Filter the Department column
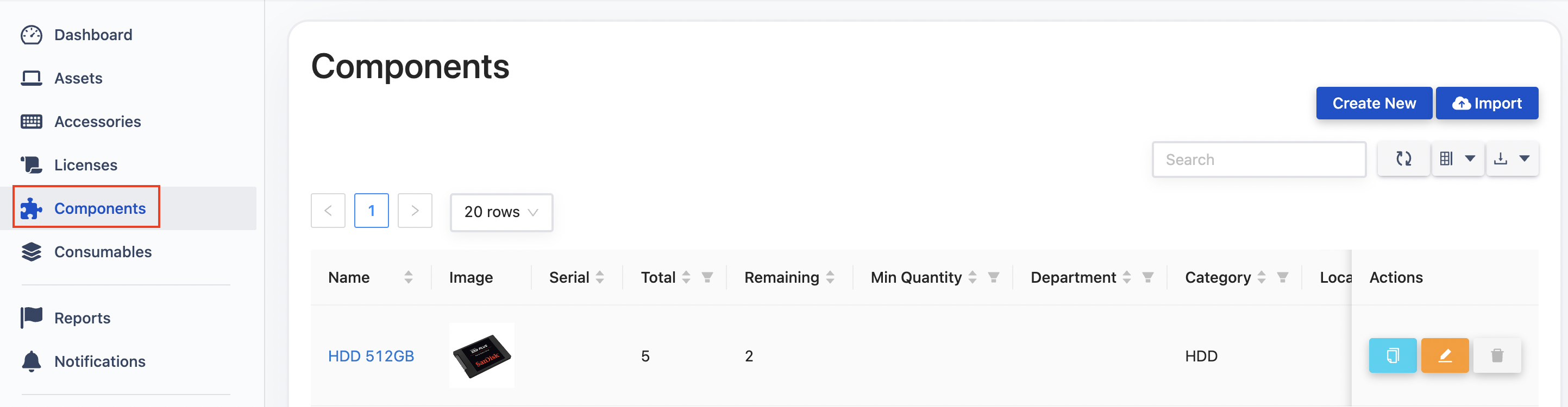 tap(1147, 277)
